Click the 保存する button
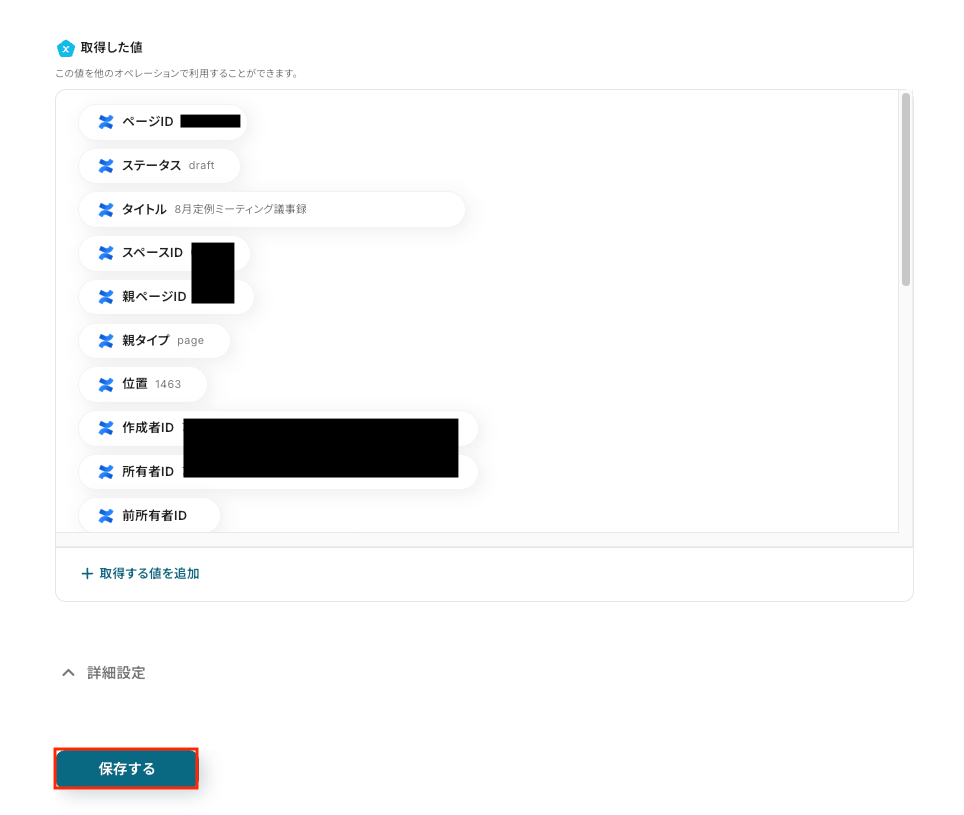This screenshot has height=815, width=964. tap(126, 768)
